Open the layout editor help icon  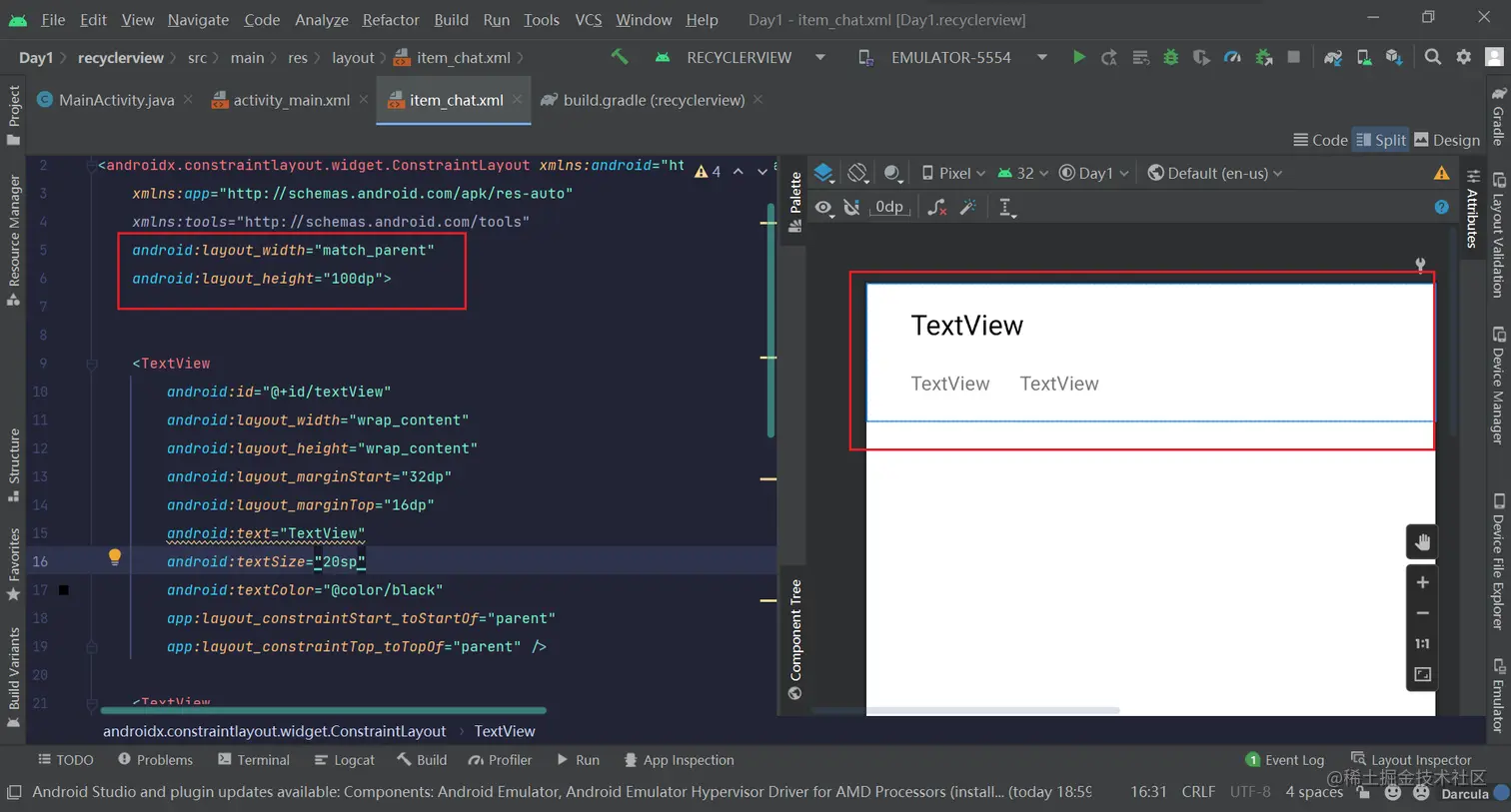click(x=1441, y=207)
